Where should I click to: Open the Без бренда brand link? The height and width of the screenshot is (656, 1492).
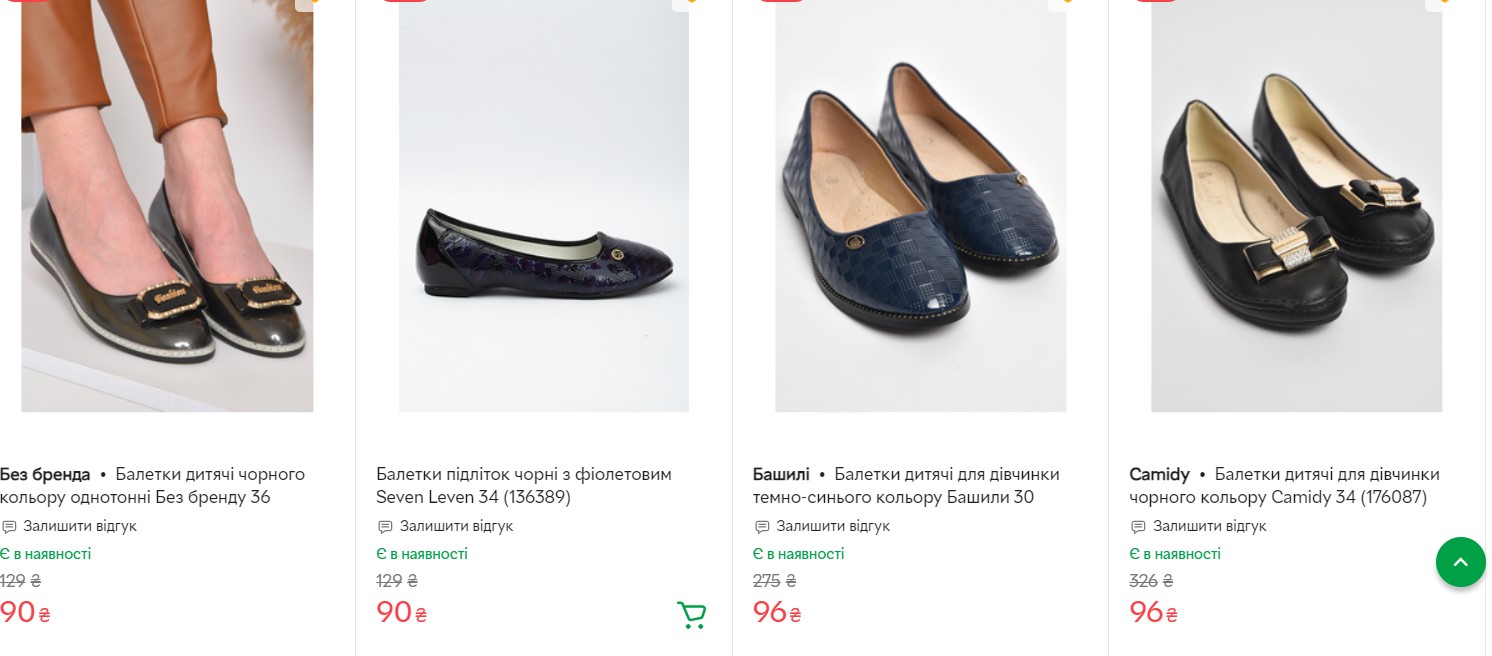(45, 474)
